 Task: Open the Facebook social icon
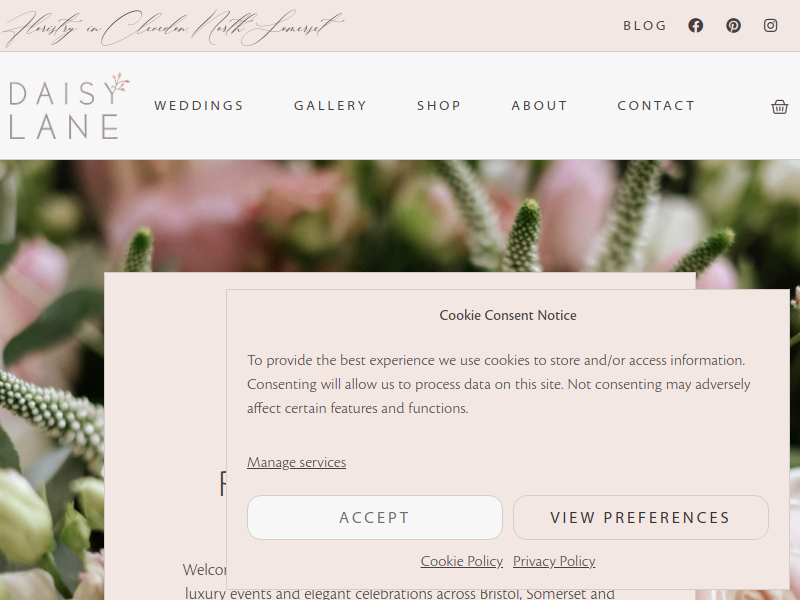[x=695, y=26]
